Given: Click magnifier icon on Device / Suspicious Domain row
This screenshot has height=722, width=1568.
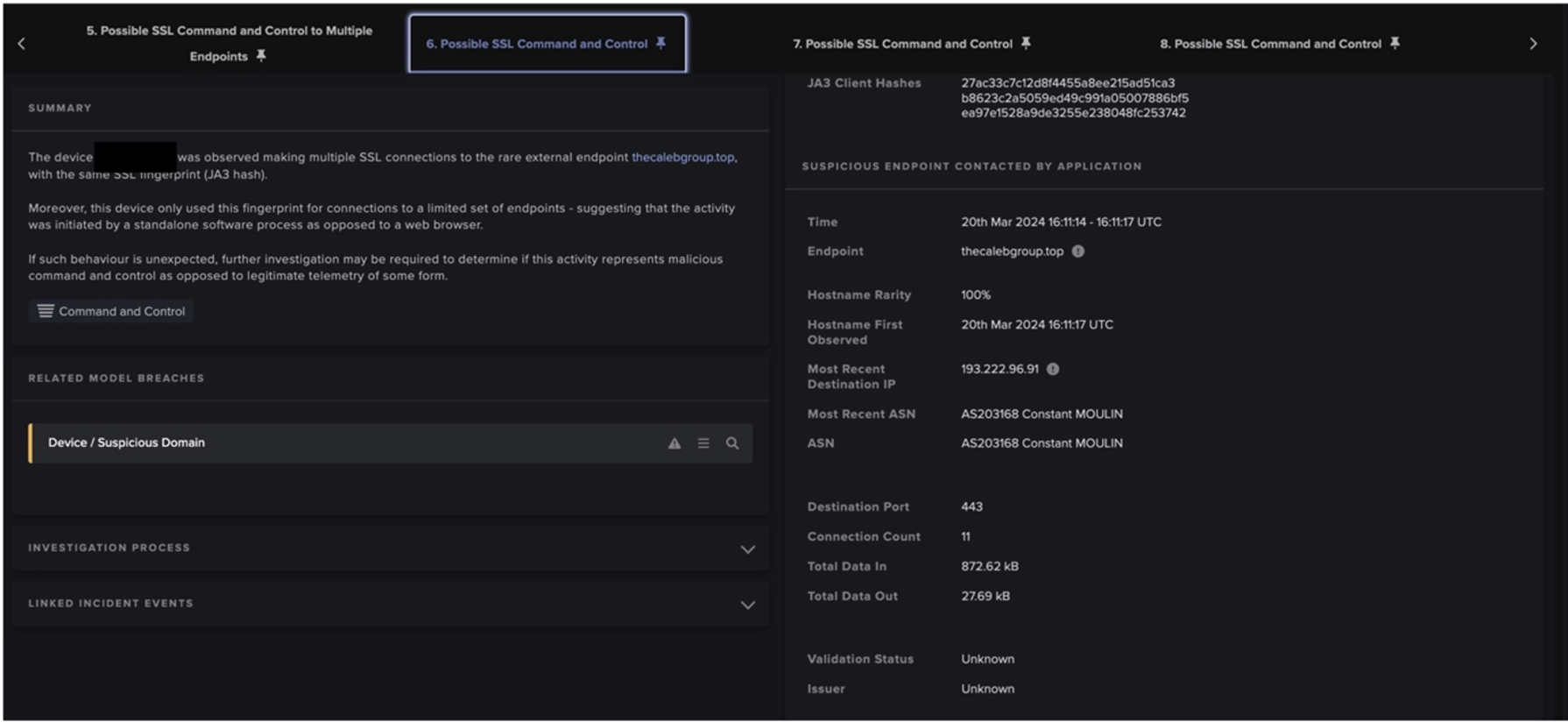Looking at the screenshot, I should pos(732,443).
